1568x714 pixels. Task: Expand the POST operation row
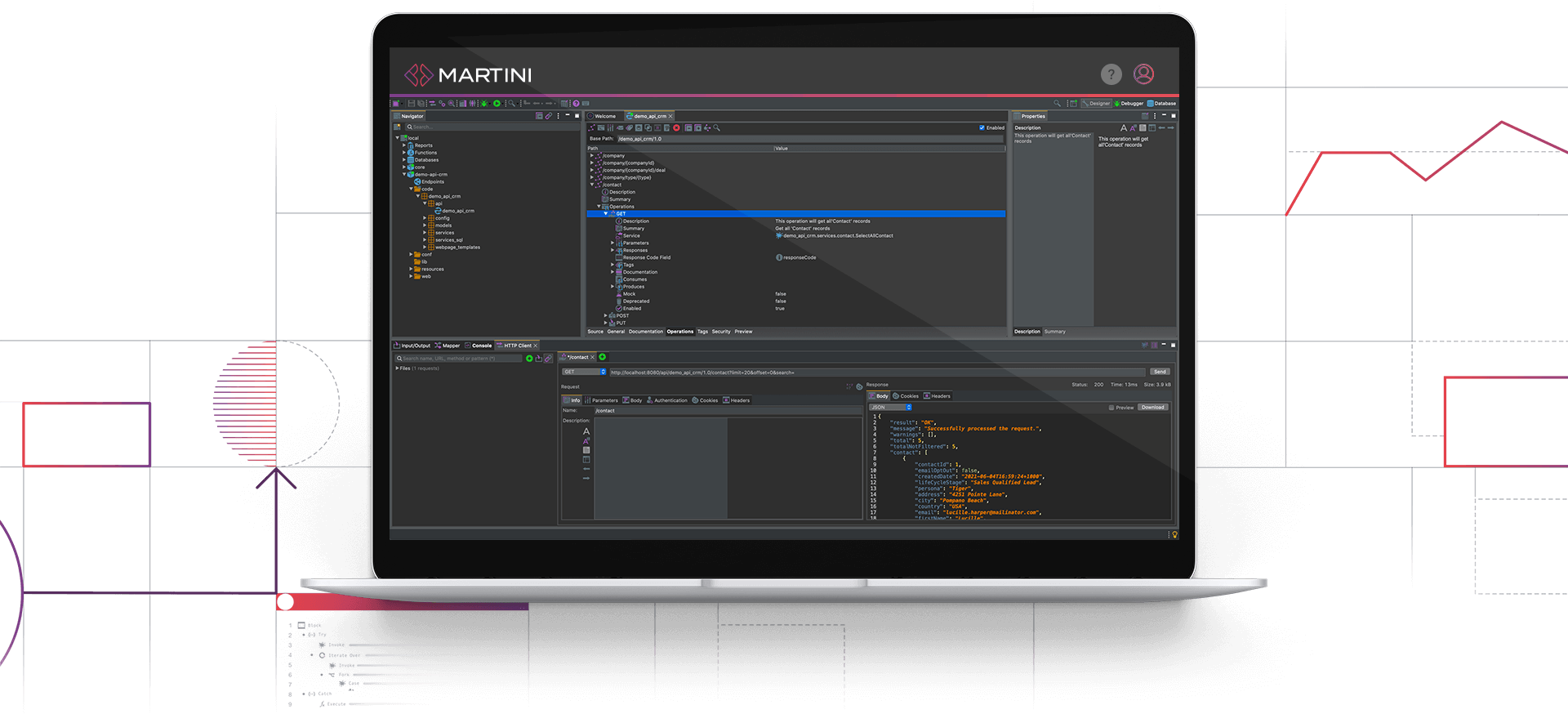pos(606,315)
